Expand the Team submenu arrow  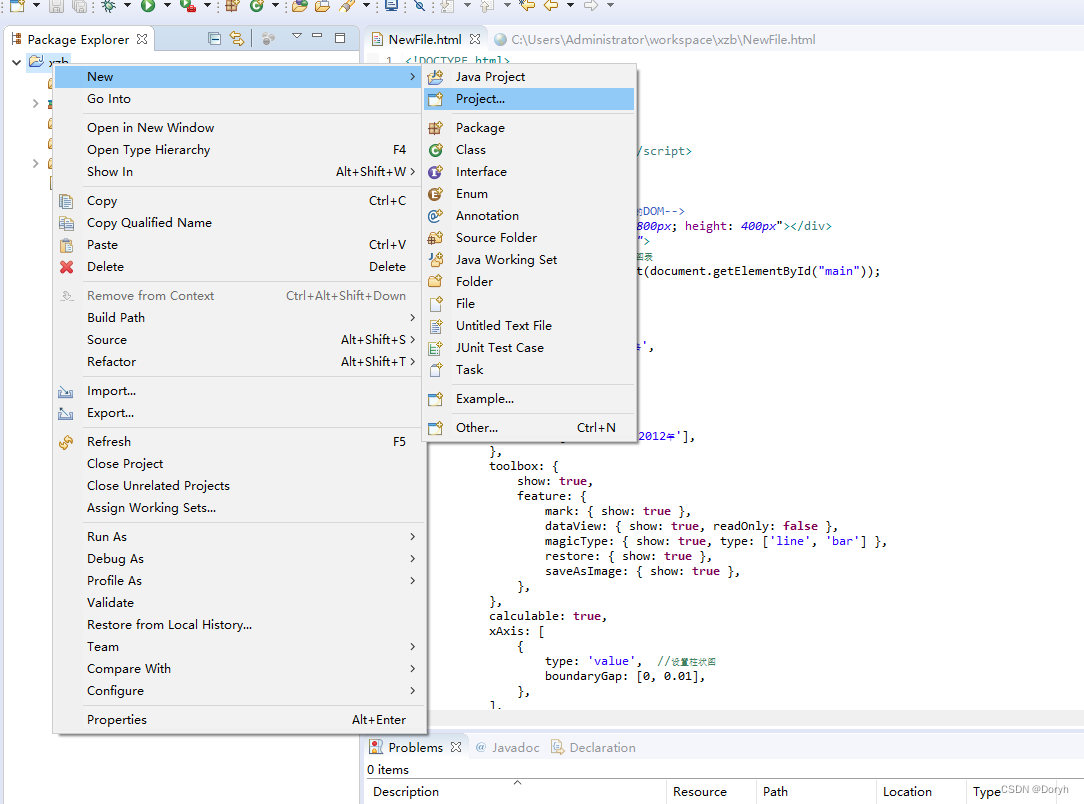click(413, 647)
